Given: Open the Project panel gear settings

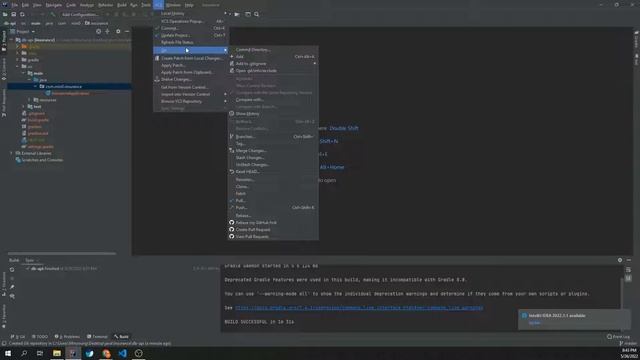Looking at the screenshot, I should pyautogui.click(x=118, y=31).
